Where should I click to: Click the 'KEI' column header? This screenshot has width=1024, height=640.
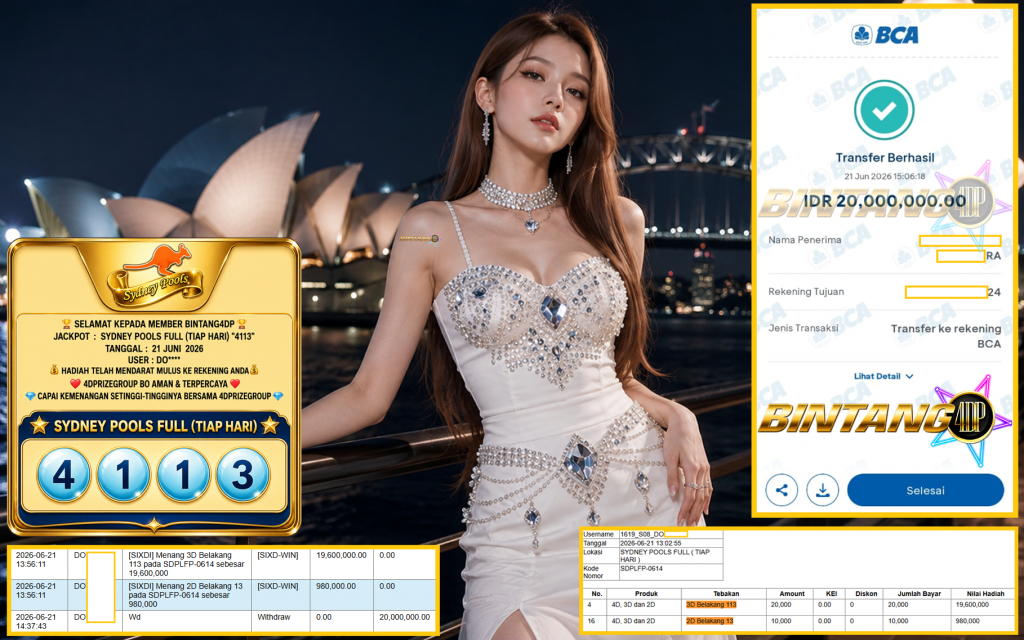click(831, 594)
